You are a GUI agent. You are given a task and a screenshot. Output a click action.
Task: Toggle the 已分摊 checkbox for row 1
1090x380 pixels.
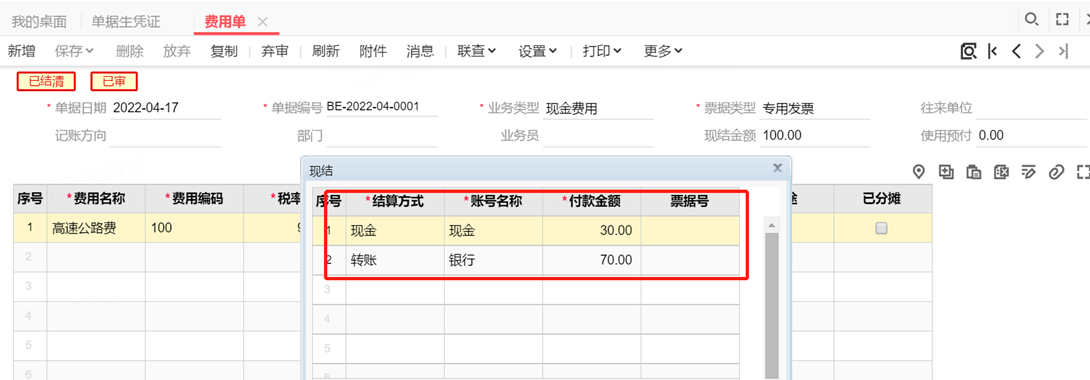coord(881,228)
